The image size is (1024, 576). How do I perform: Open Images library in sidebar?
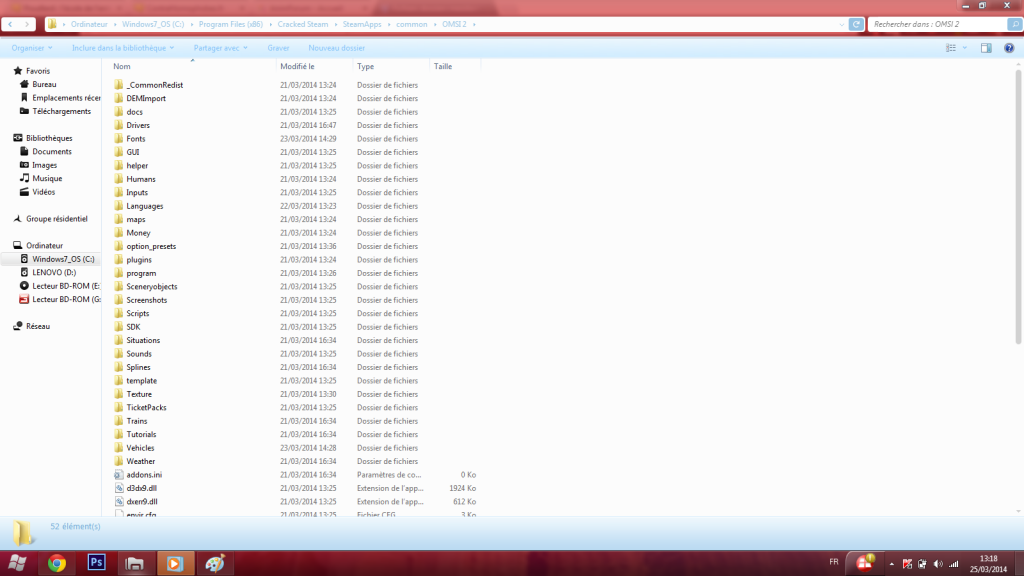[x=44, y=165]
